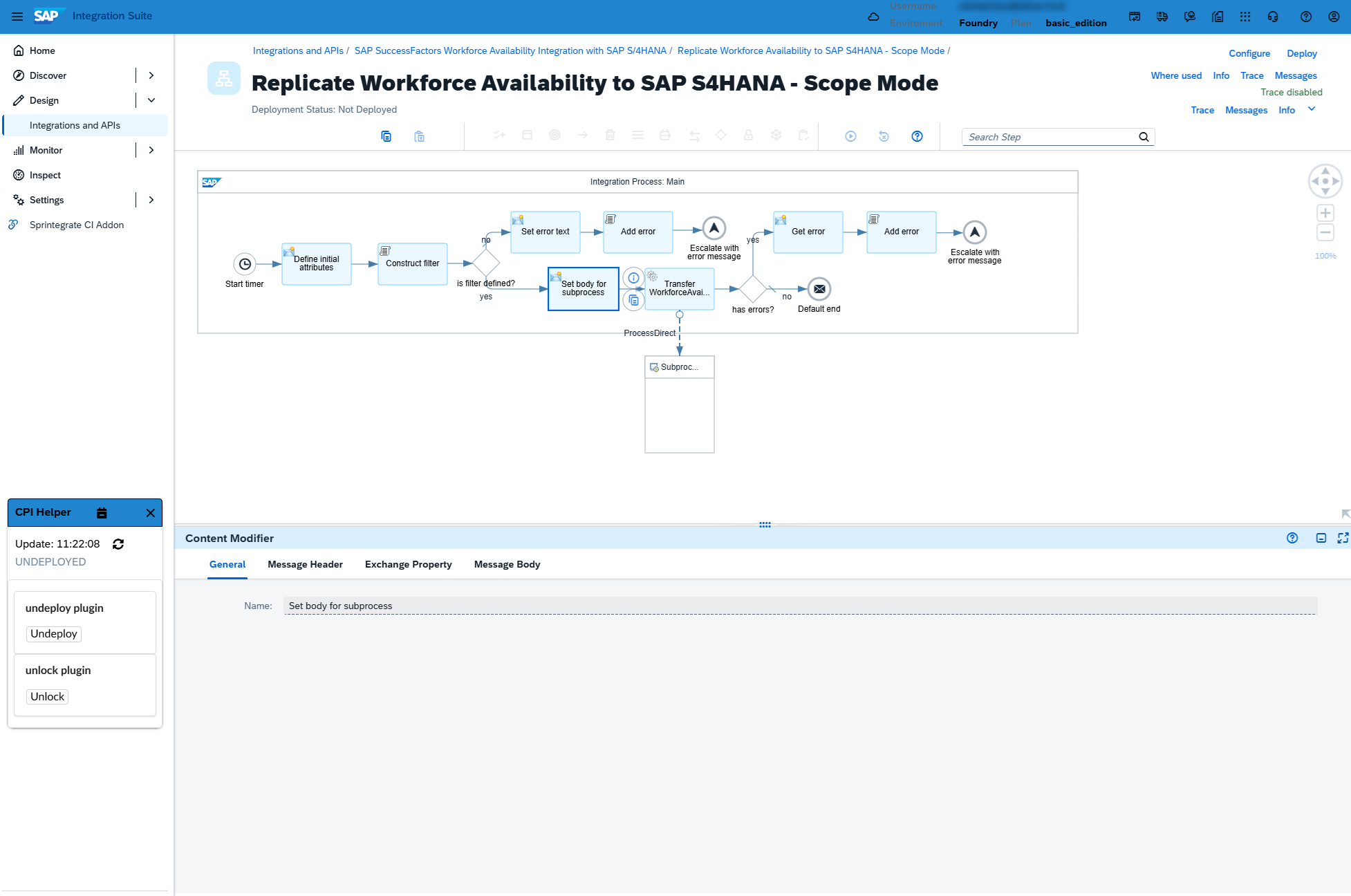Select the Subproc collapsed process box
The image size is (1351, 896).
pyautogui.click(x=680, y=404)
